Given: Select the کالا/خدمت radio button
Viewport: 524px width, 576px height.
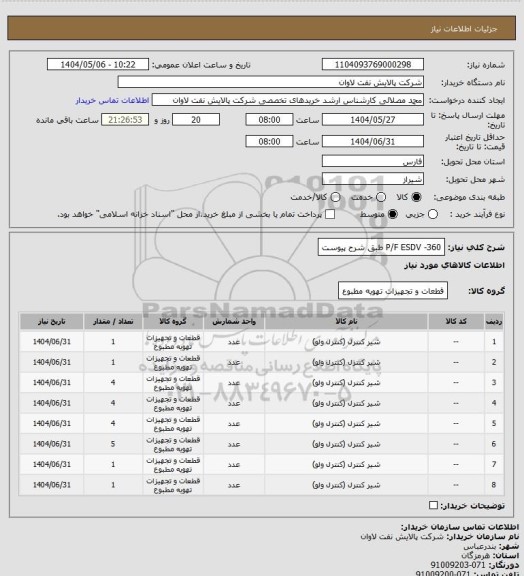Looking at the screenshot, I should [x=335, y=197].
